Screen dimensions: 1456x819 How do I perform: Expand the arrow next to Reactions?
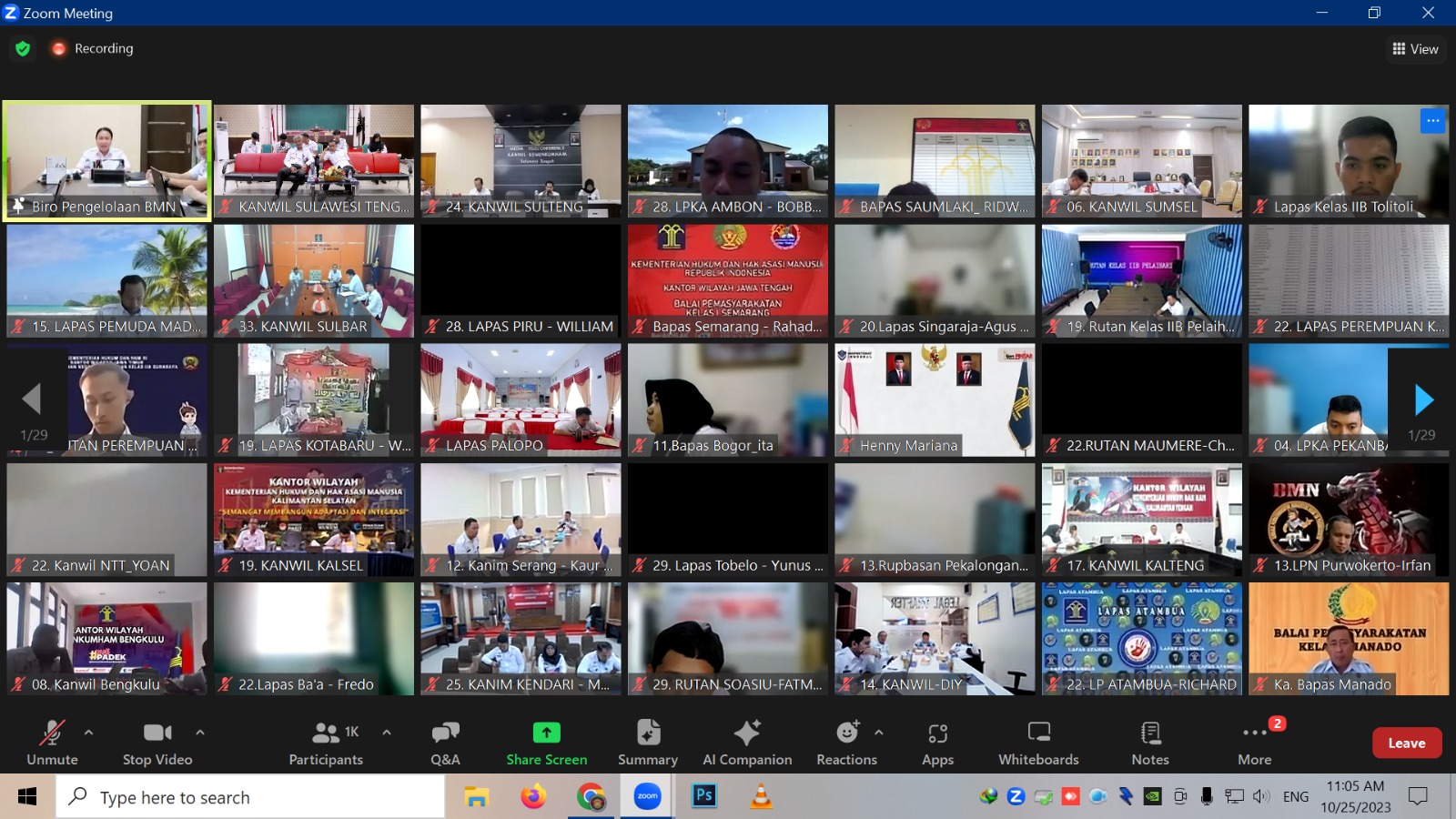pos(878,732)
